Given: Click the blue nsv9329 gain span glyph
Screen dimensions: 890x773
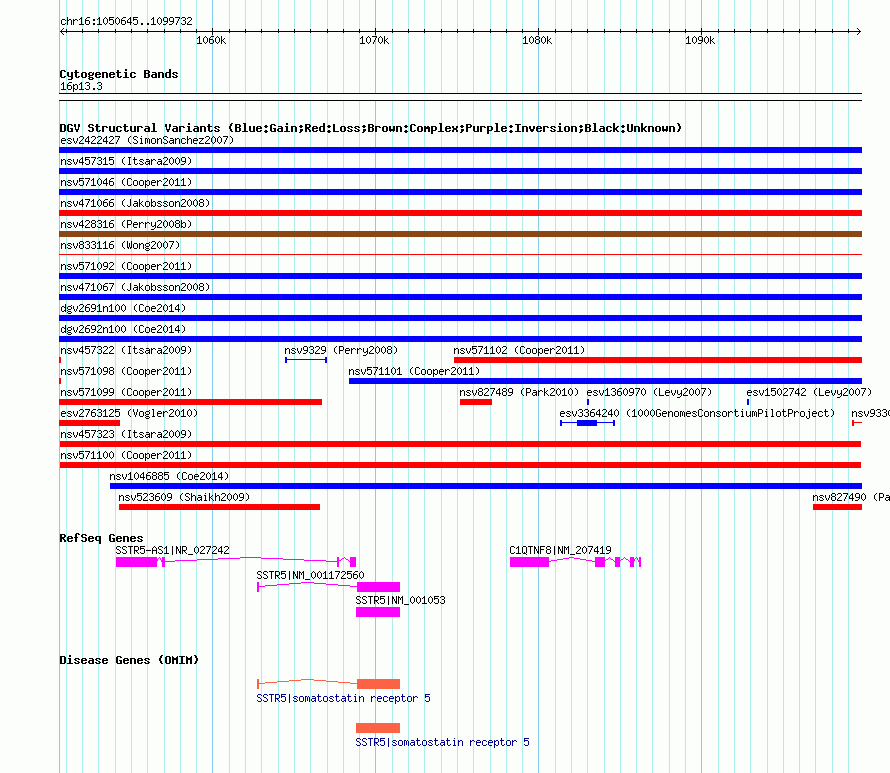Looking at the screenshot, I should point(306,360).
